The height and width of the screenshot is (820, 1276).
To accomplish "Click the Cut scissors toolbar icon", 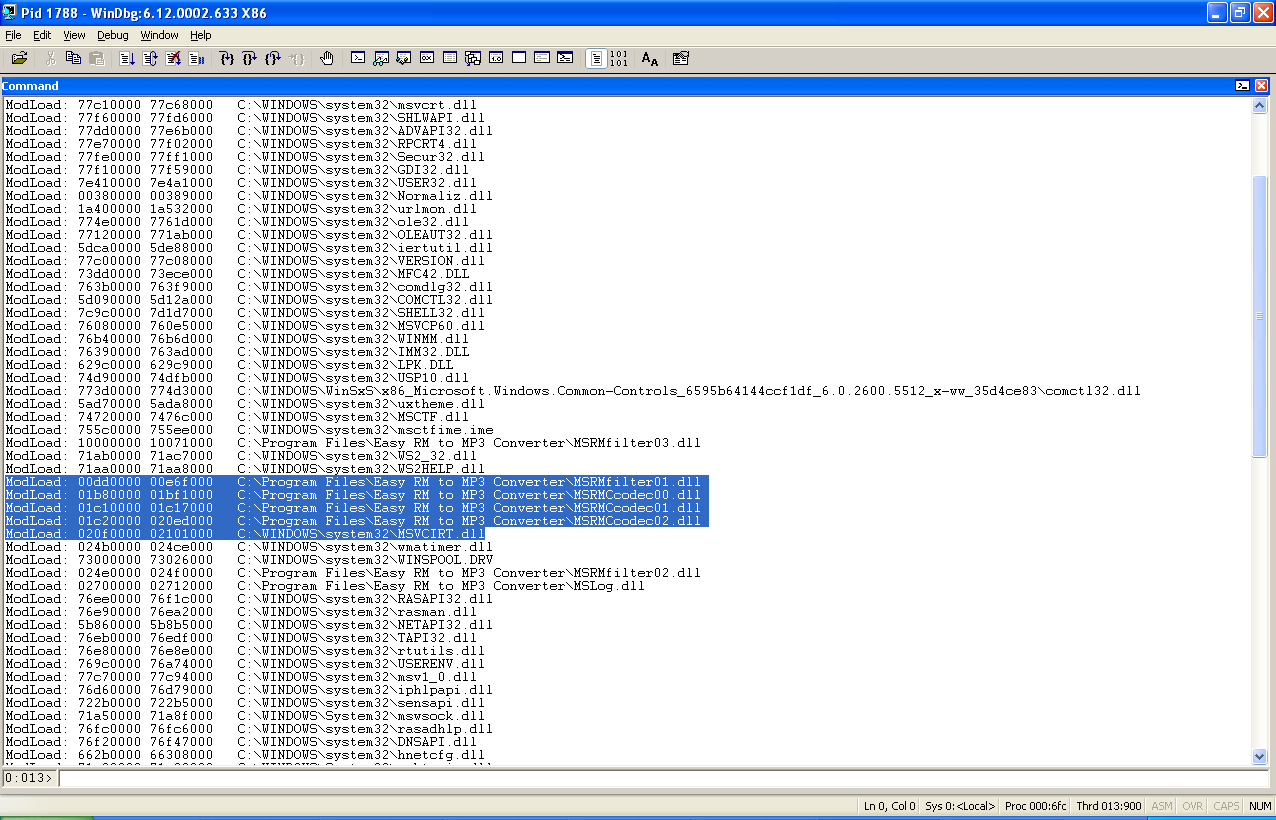I will point(50,59).
